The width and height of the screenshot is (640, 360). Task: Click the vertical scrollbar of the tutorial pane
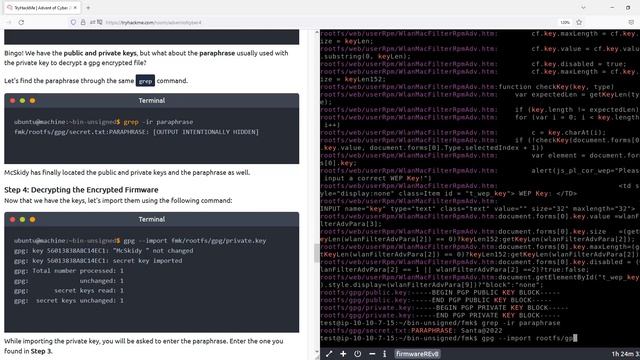[x=317, y=253]
